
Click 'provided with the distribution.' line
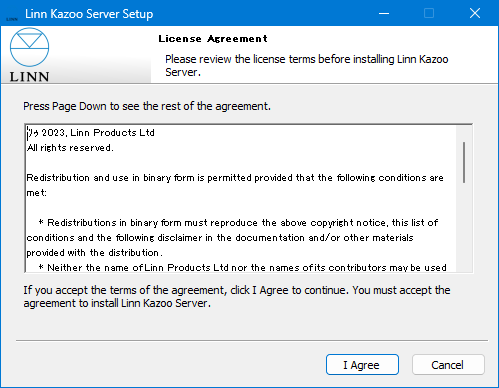tap(94, 253)
